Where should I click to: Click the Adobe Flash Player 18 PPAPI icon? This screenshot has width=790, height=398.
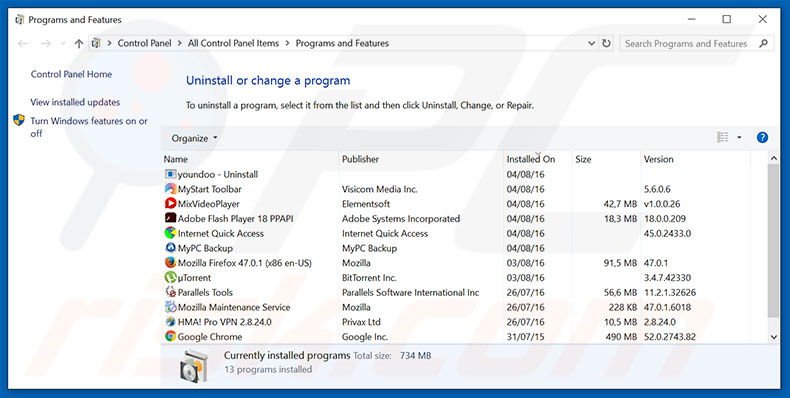[170, 218]
